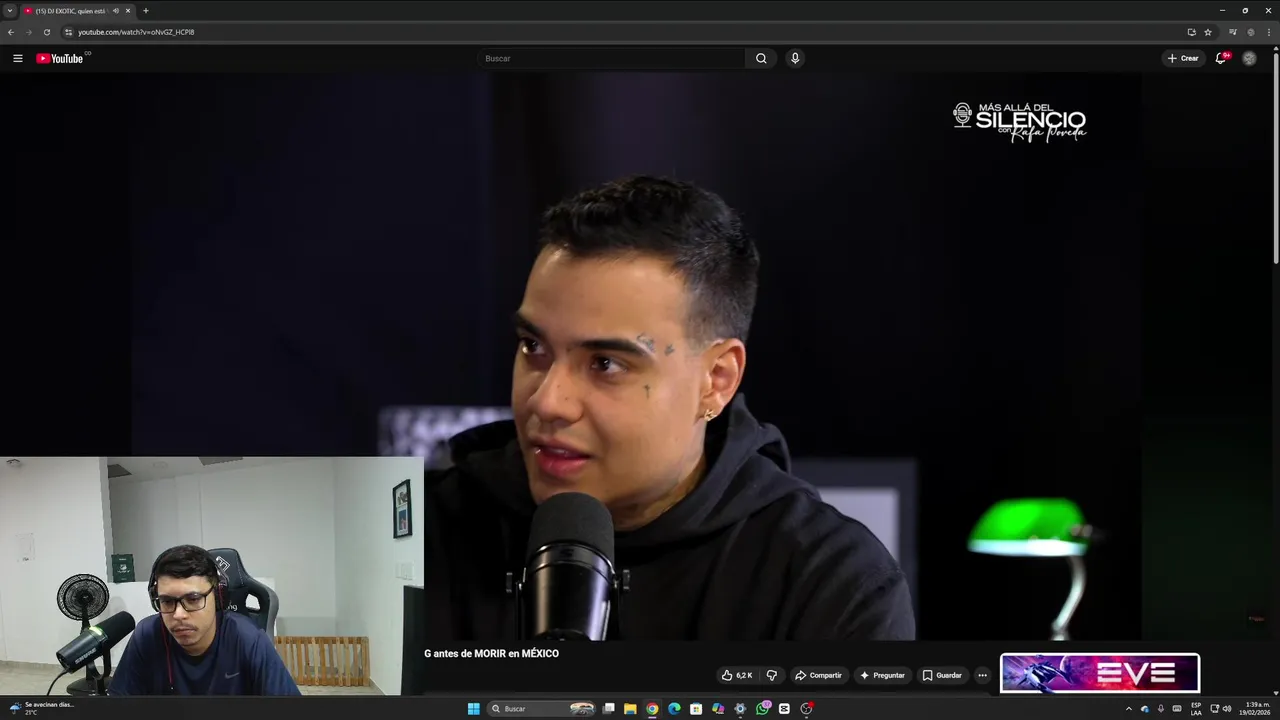Open the Windows Start menu

click(x=474, y=709)
